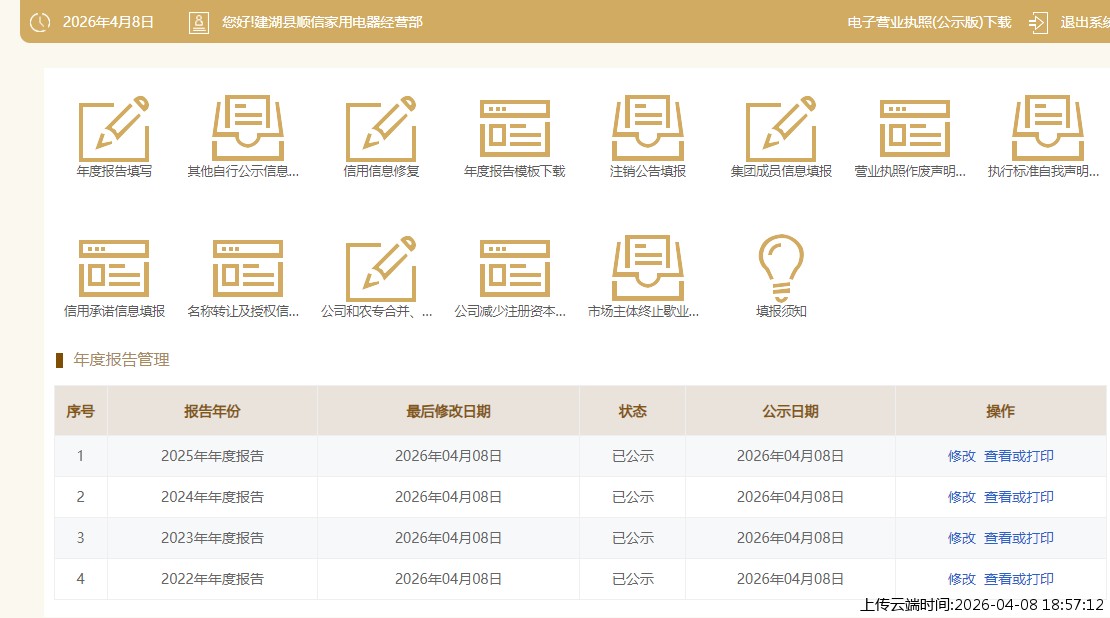Viewport: 1110px width, 618px height.
Task: Open 公司和农专合并 pencil icon
Action: 381,269
